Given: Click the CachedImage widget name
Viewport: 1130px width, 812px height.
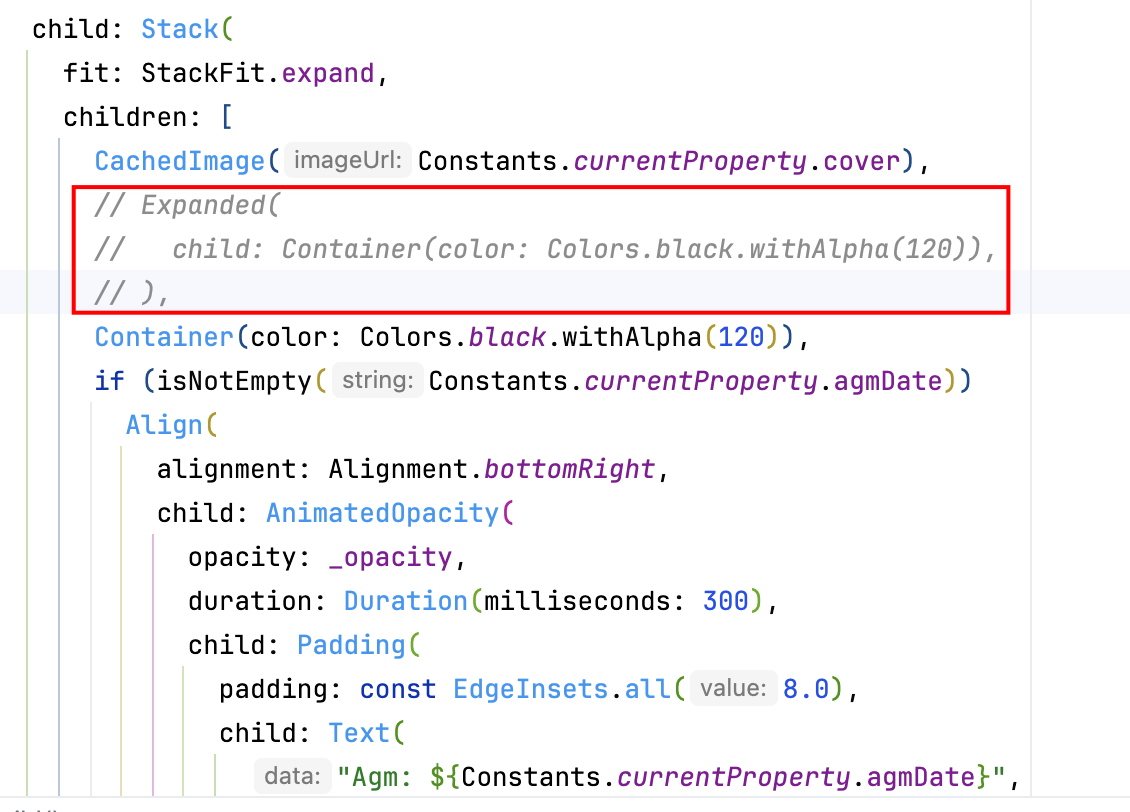Looking at the screenshot, I should pos(180,161).
